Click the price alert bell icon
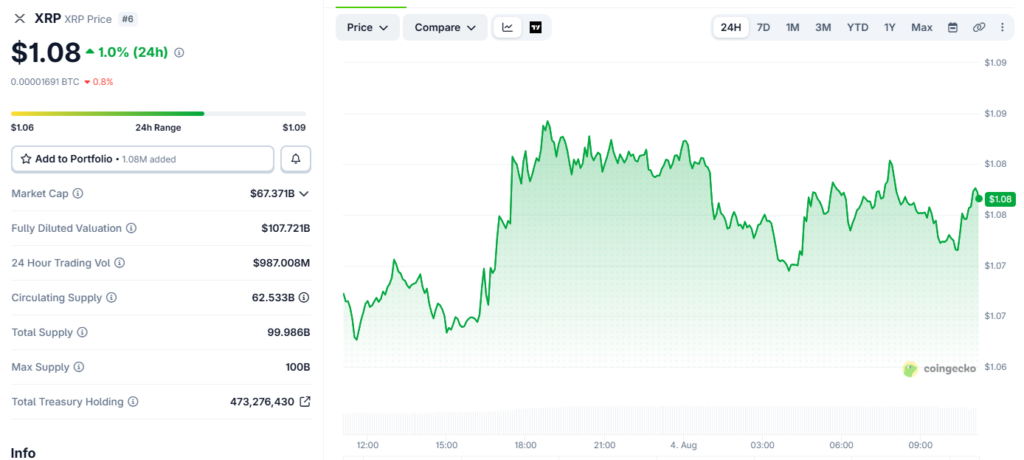Image resolution: width=1024 pixels, height=460 pixels. coord(296,159)
